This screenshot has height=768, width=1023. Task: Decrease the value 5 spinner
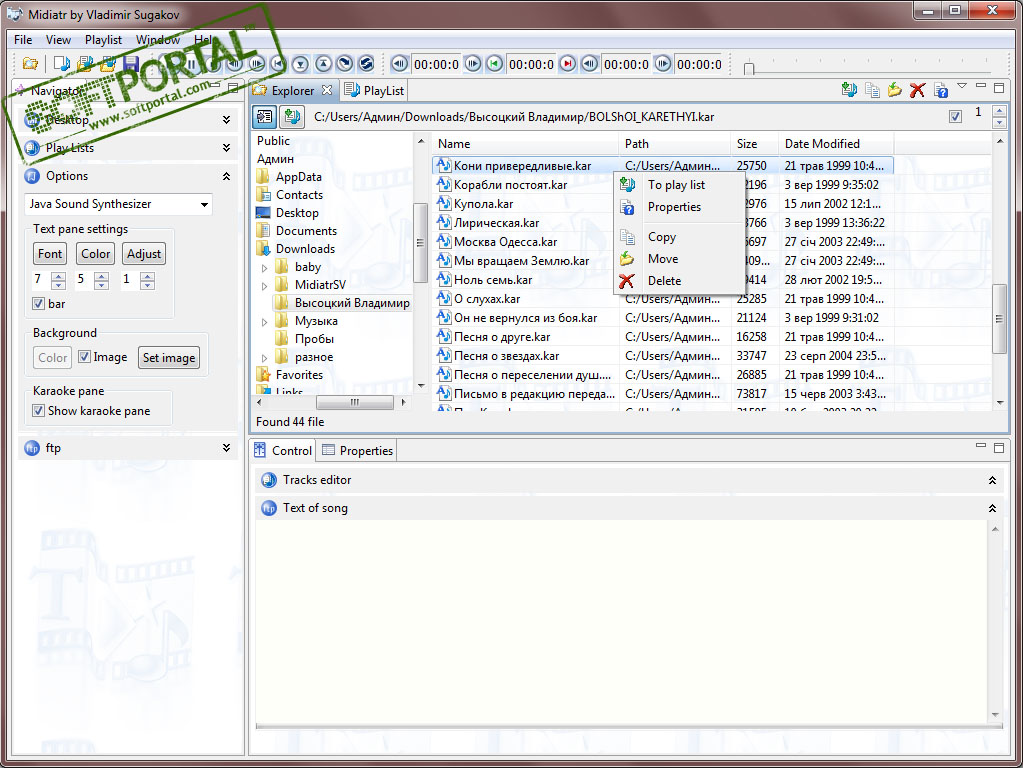101,285
